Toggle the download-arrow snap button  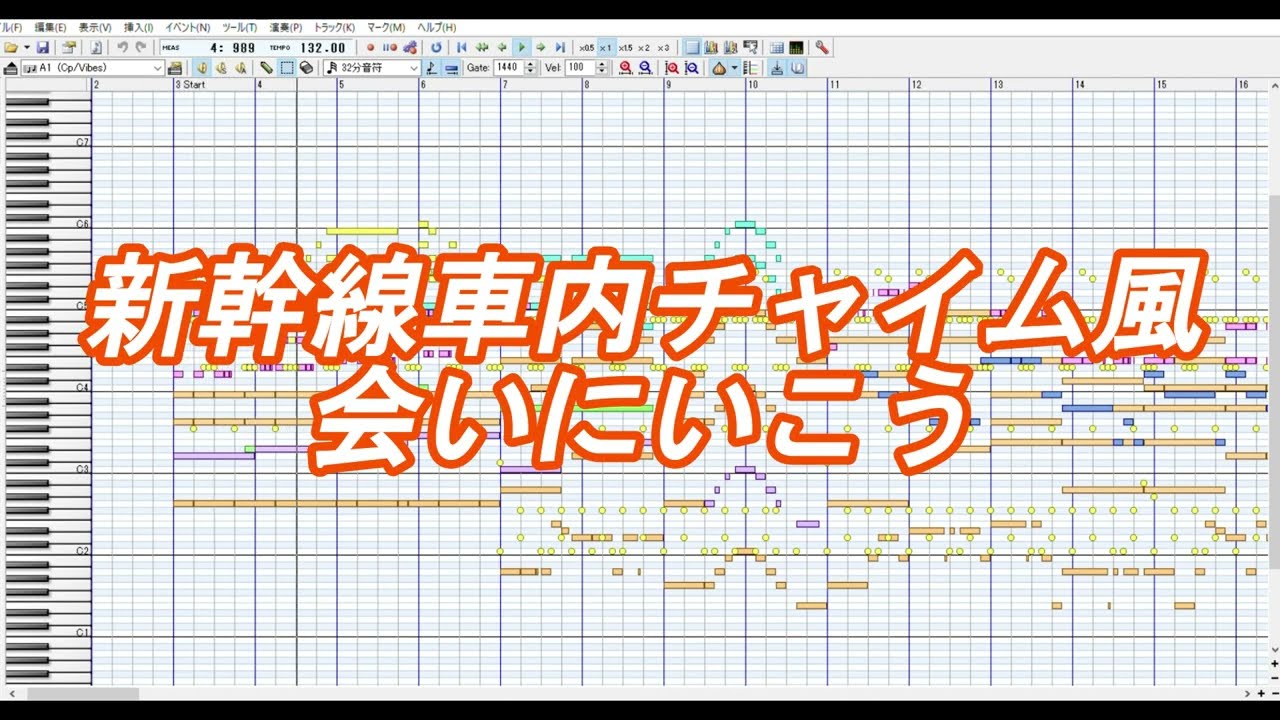tap(777, 67)
